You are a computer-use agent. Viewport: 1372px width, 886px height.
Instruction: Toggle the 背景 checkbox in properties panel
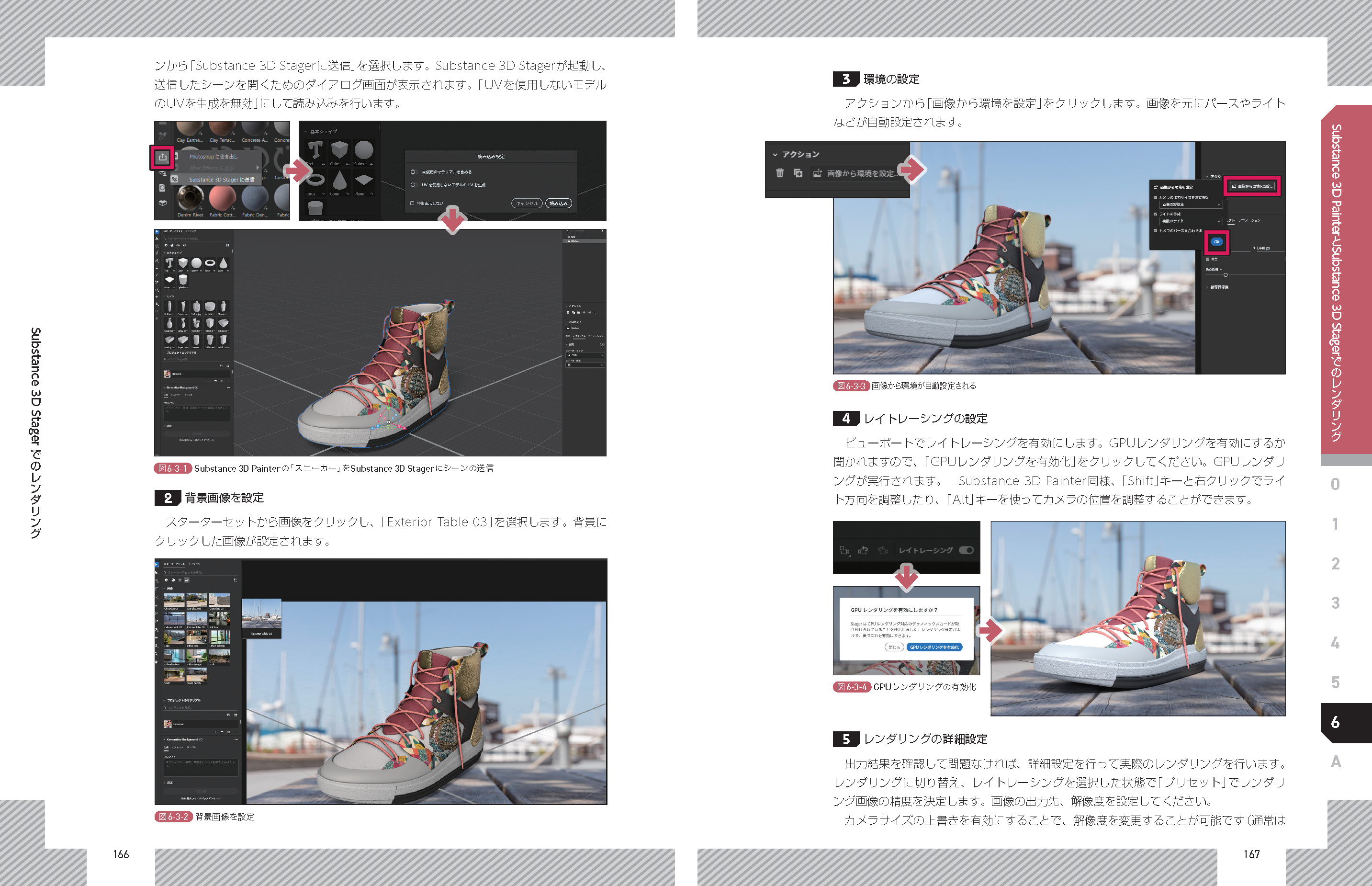coord(1207,260)
